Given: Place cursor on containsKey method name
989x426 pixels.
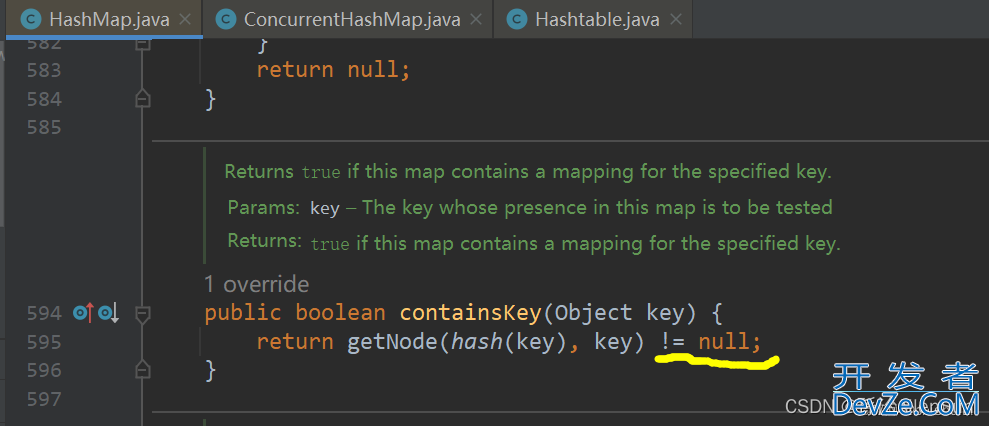Looking at the screenshot, I should (x=470, y=312).
